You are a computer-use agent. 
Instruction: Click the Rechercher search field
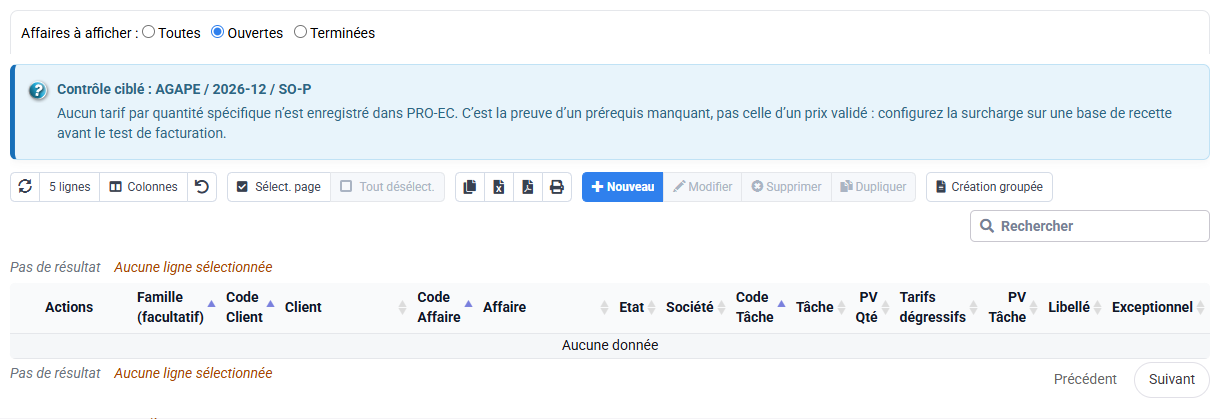[1090, 226]
